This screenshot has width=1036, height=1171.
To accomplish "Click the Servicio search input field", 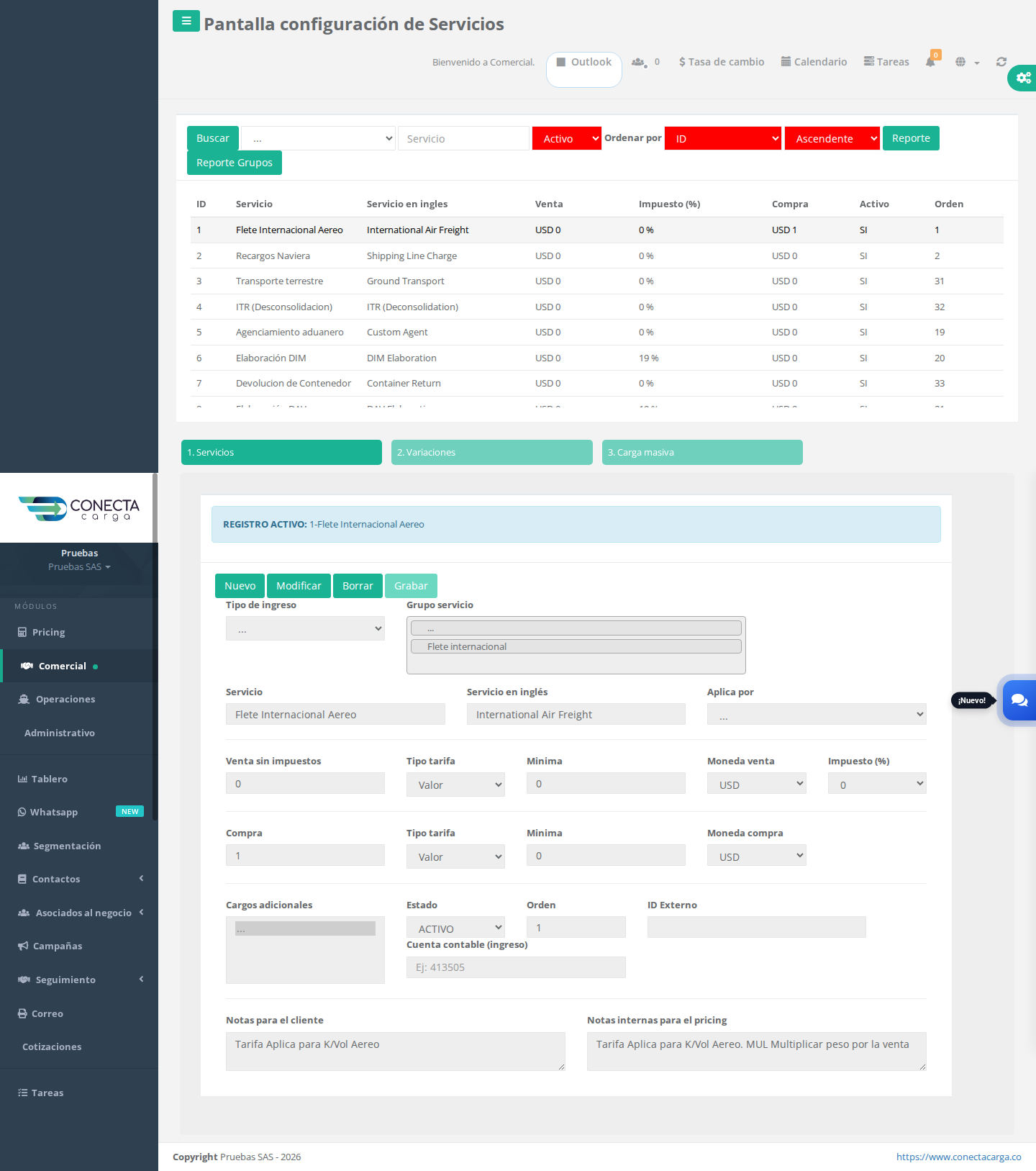I will [x=463, y=138].
